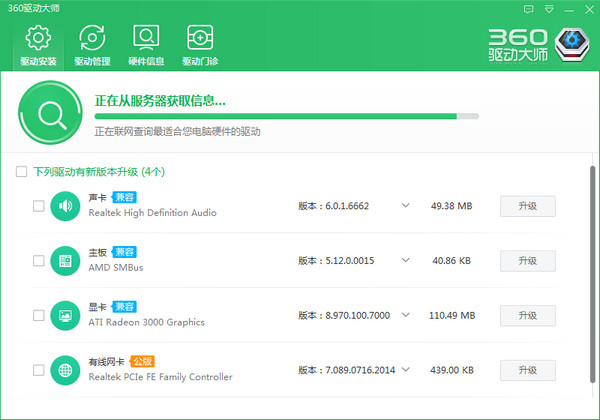
Task: Check the select-all 下列驱动有新版本升级 checkbox
Action: pyautogui.click(x=22, y=172)
